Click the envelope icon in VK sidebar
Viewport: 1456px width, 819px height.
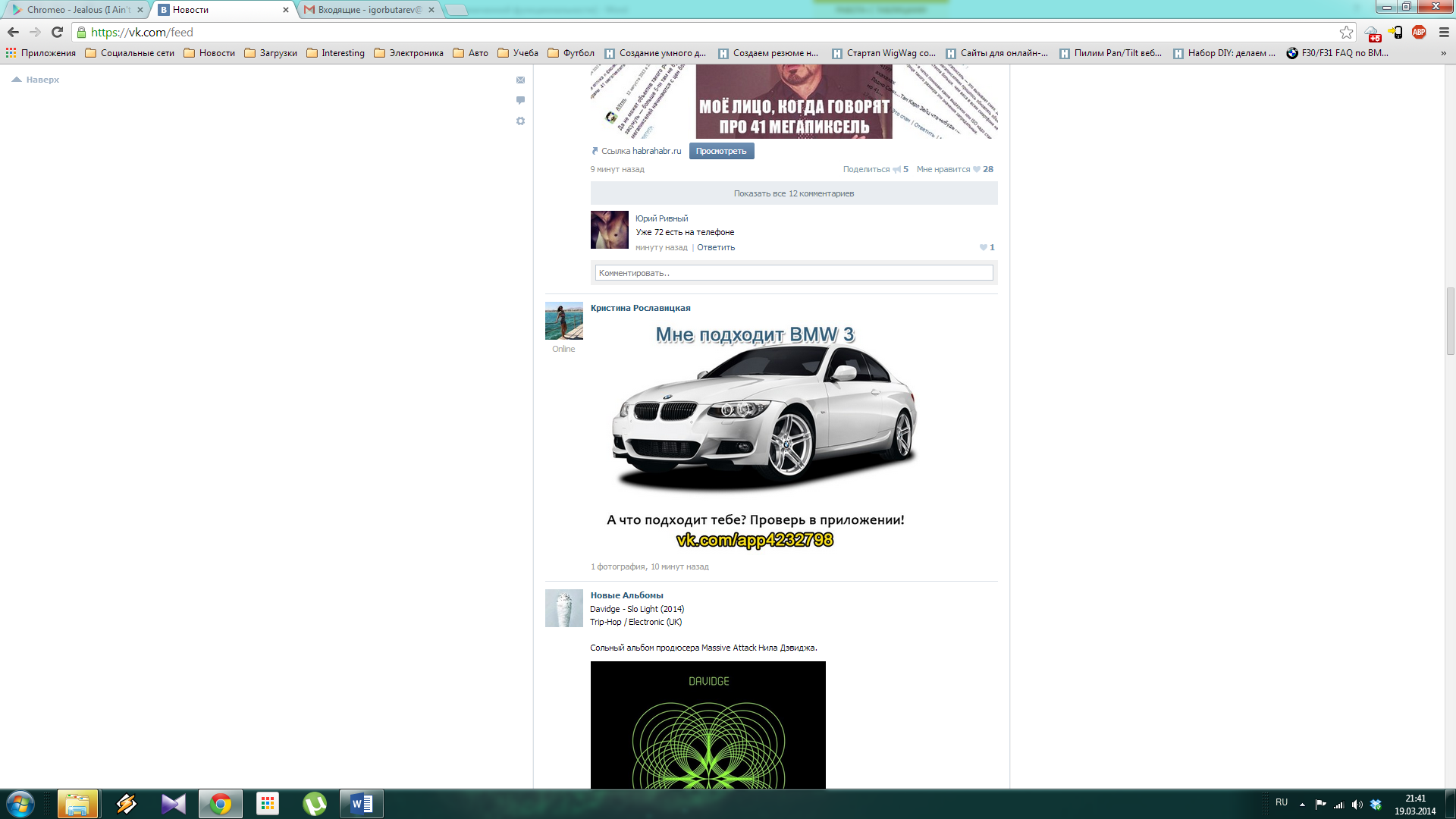pos(520,80)
